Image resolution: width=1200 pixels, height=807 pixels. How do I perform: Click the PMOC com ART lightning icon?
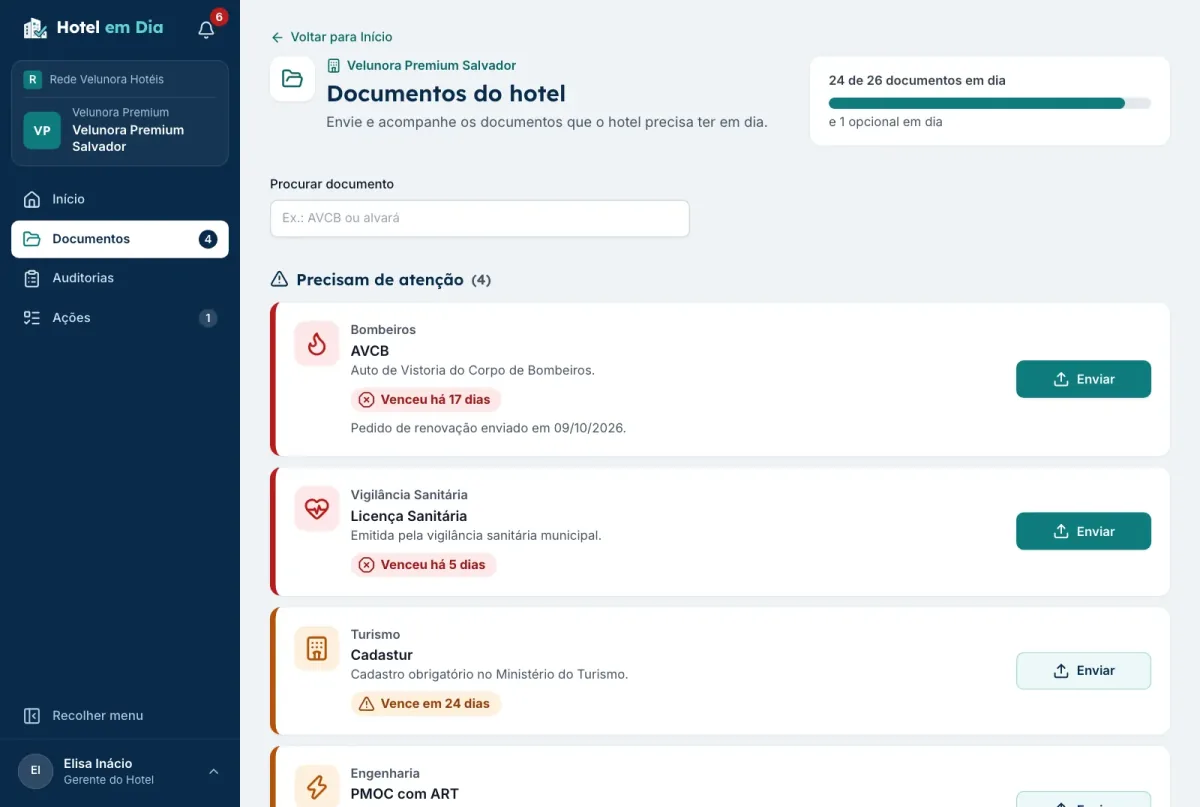[x=317, y=787]
